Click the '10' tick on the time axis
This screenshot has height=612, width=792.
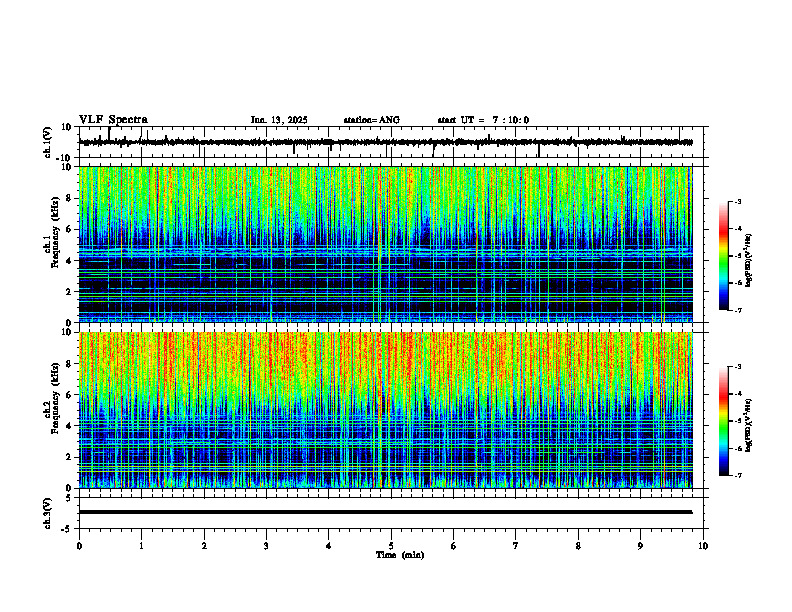(703, 546)
